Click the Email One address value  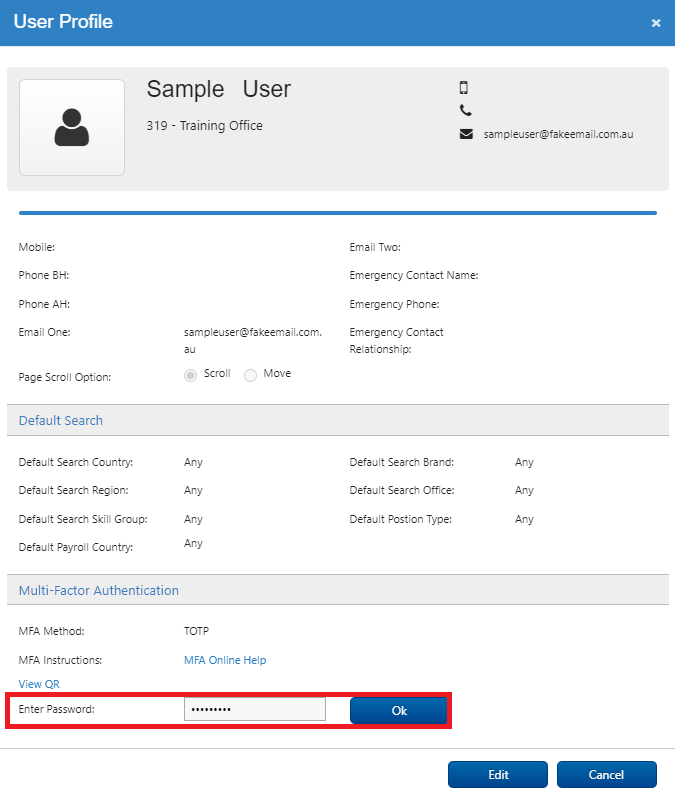click(x=253, y=341)
